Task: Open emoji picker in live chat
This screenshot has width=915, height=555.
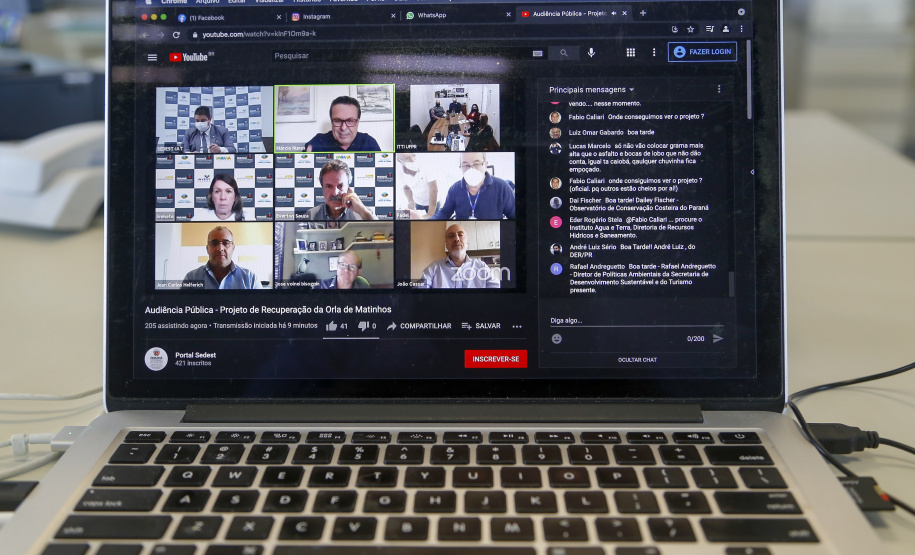Action: pos(557,338)
